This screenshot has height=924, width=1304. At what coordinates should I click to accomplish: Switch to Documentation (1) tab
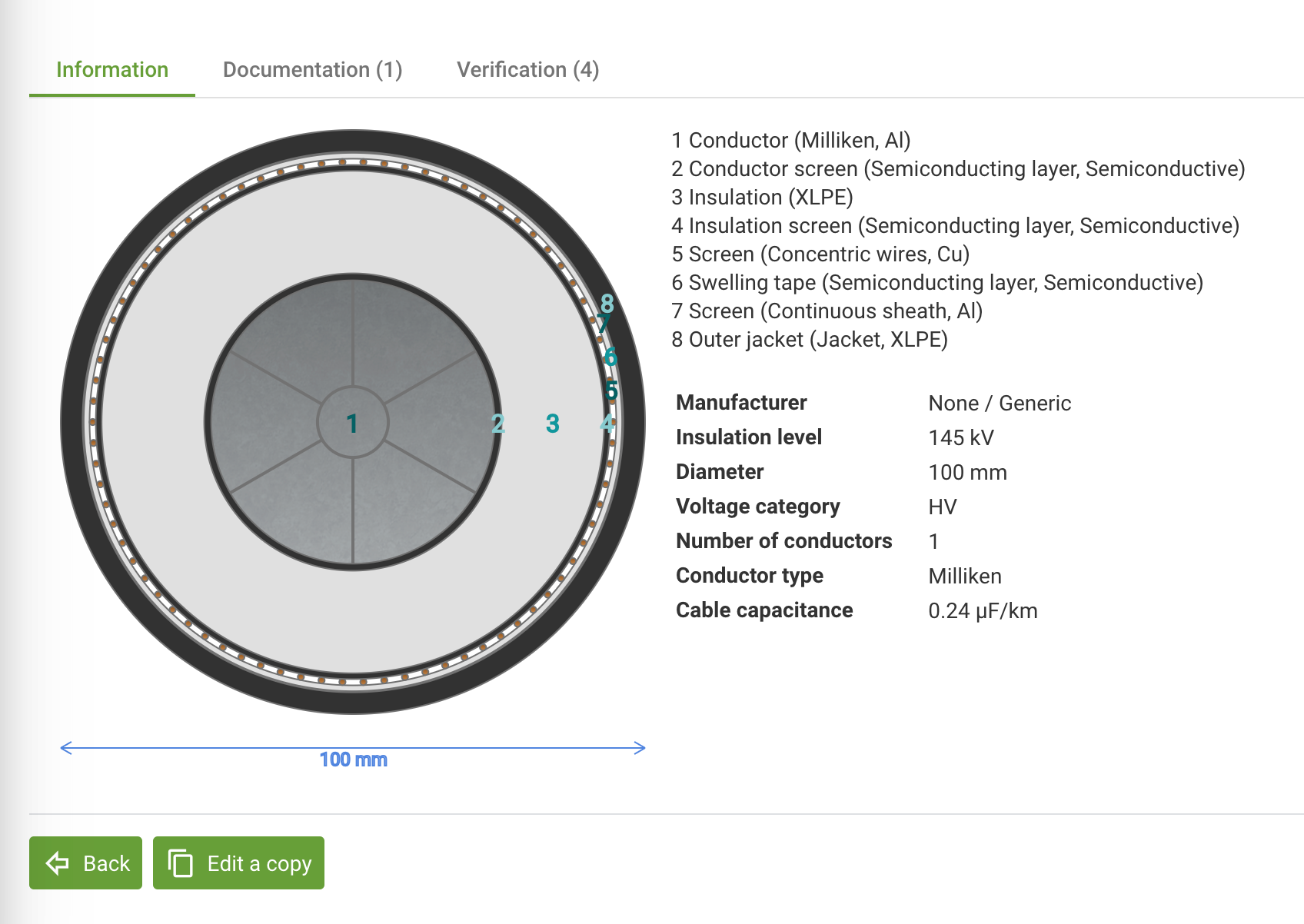click(312, 70)
